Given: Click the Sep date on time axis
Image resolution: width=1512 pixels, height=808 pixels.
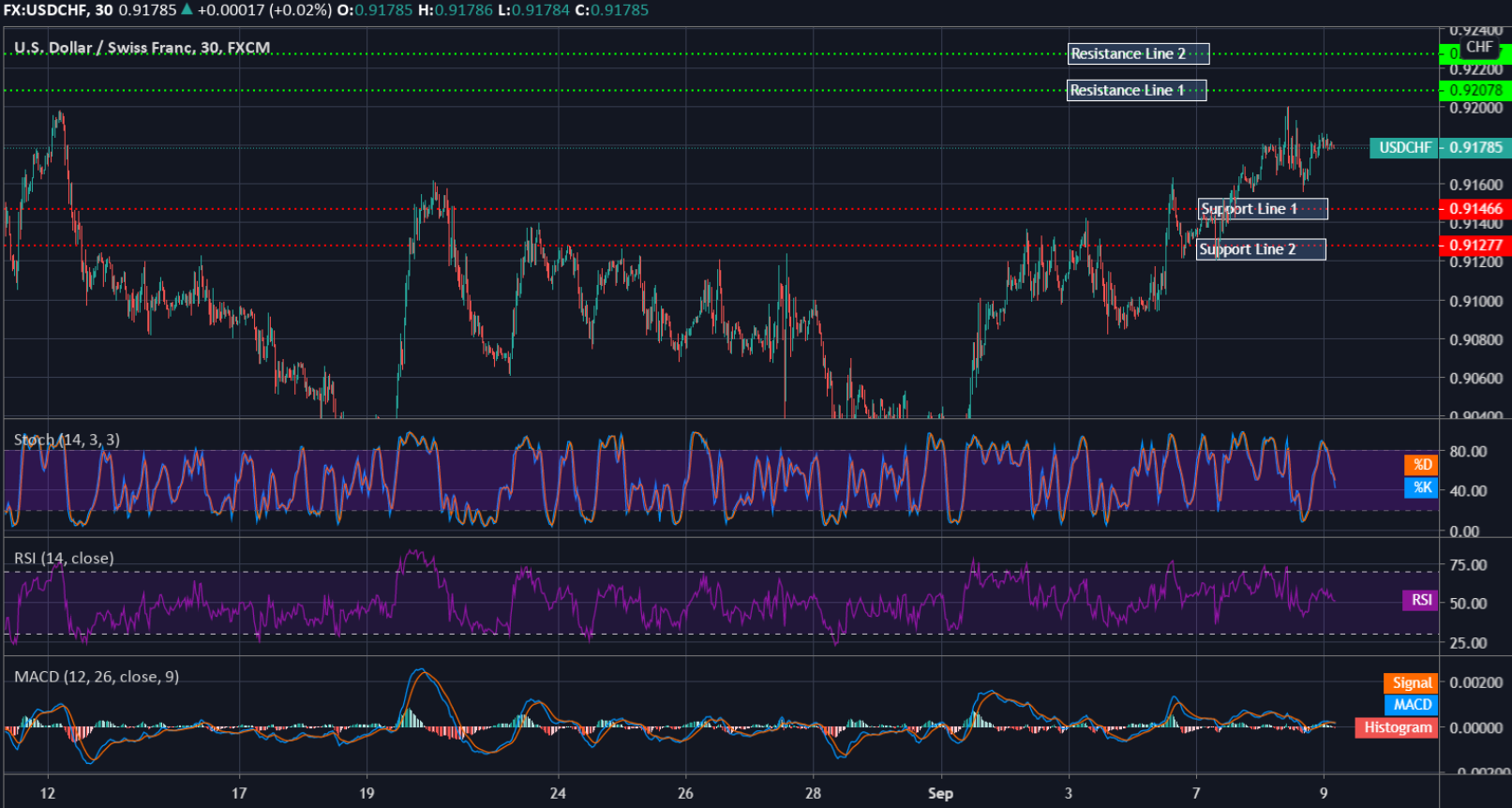Looking at the screenshot, I should tap(940, 793).
